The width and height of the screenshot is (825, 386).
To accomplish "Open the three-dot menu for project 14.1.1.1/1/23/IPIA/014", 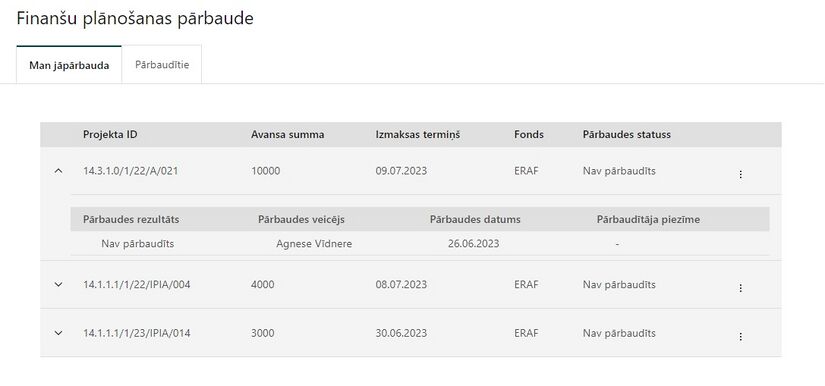I will point(740,337).
